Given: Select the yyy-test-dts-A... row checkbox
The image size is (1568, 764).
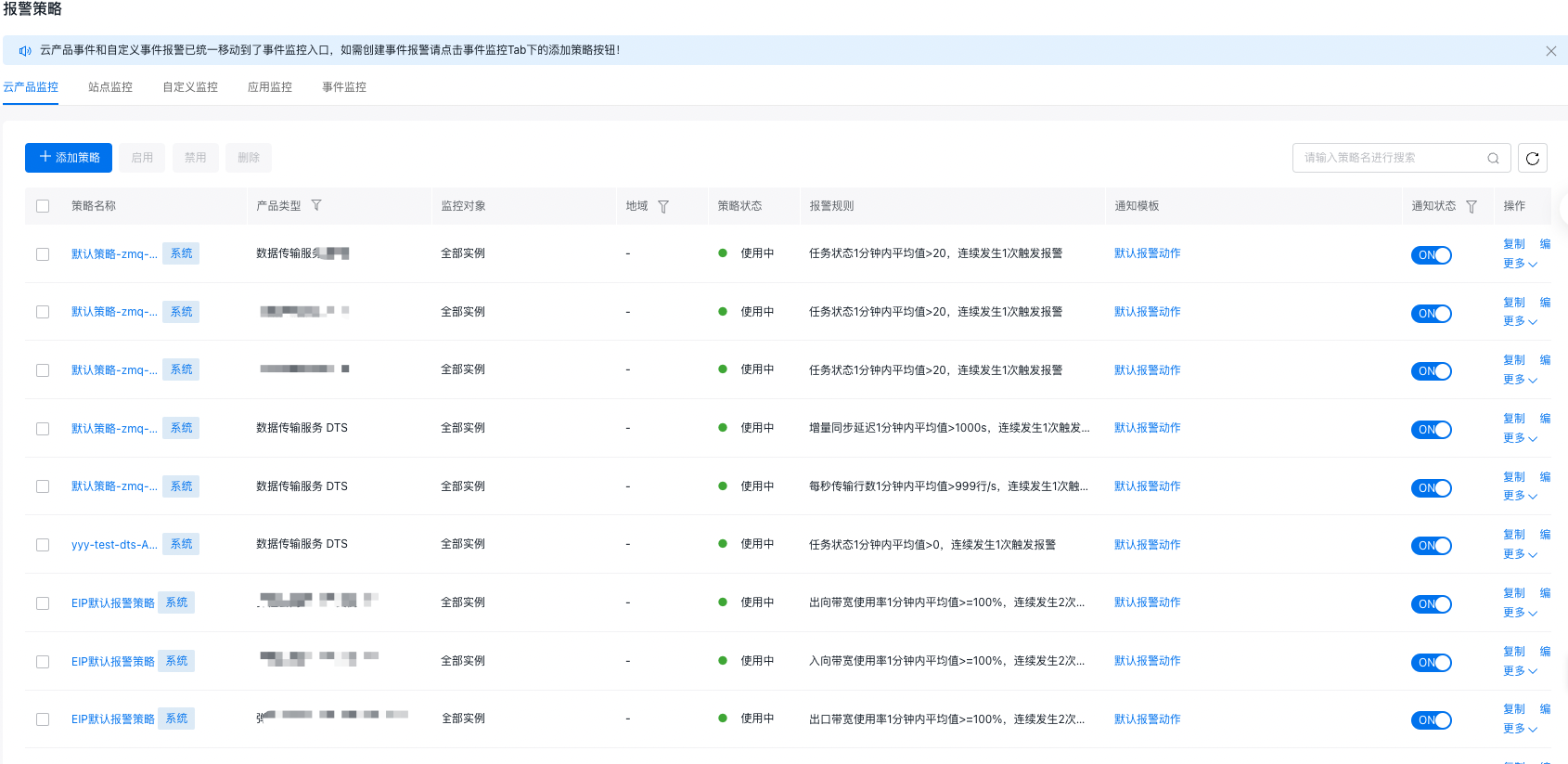Looking at the screenshot, I should coord(43,545).
